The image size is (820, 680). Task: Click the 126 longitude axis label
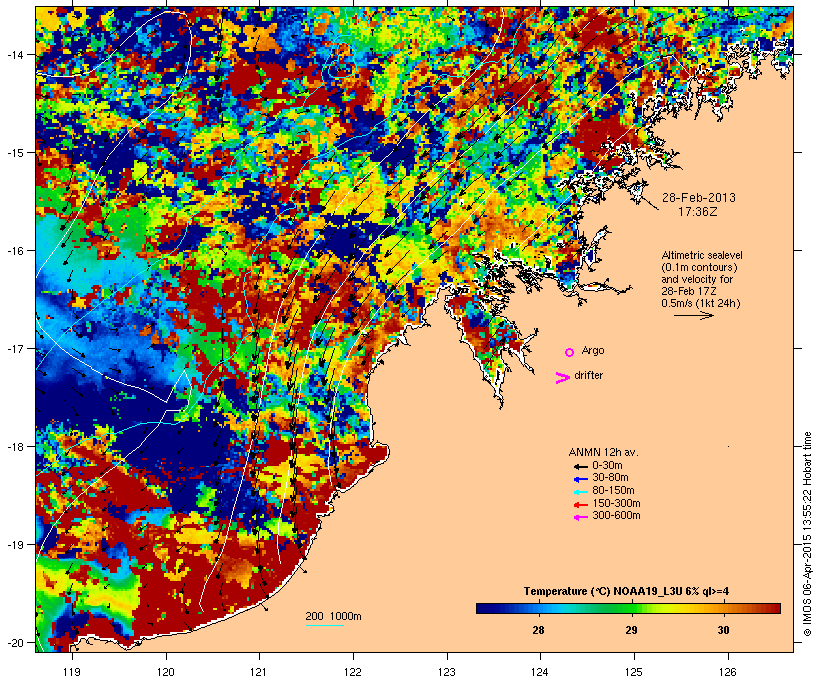coord(728,672)
